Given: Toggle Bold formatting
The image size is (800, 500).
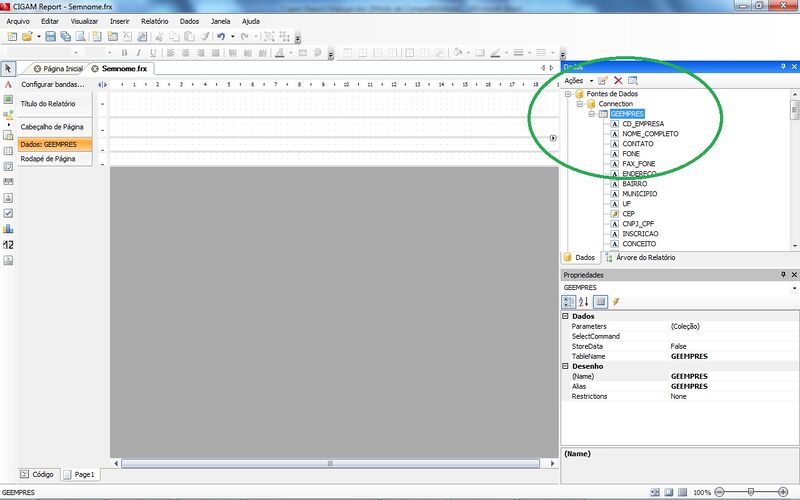Looking at the screenshot, I should click(x=124, y=53).
